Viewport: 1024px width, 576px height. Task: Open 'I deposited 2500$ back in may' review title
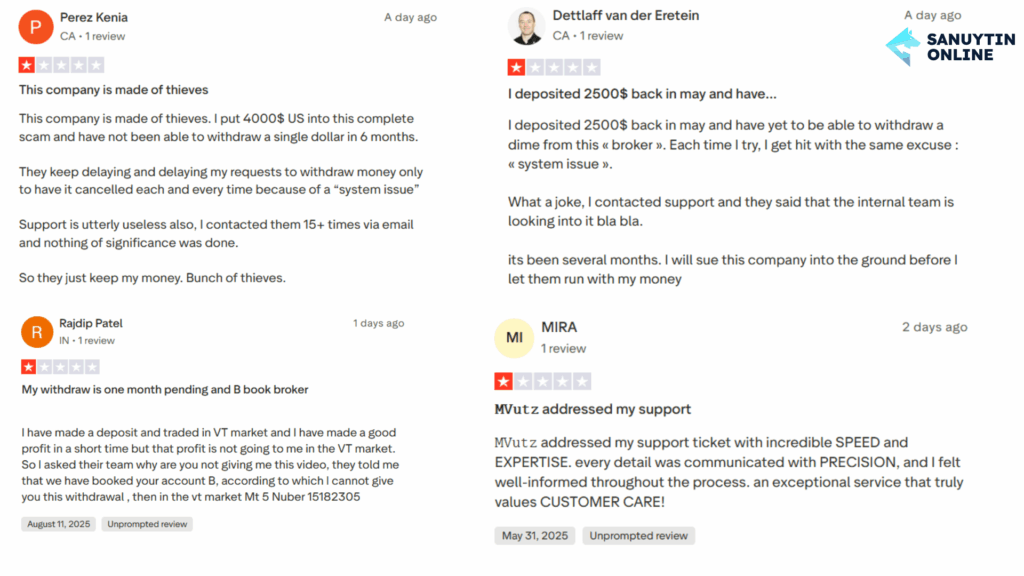(x=642, y=94)
